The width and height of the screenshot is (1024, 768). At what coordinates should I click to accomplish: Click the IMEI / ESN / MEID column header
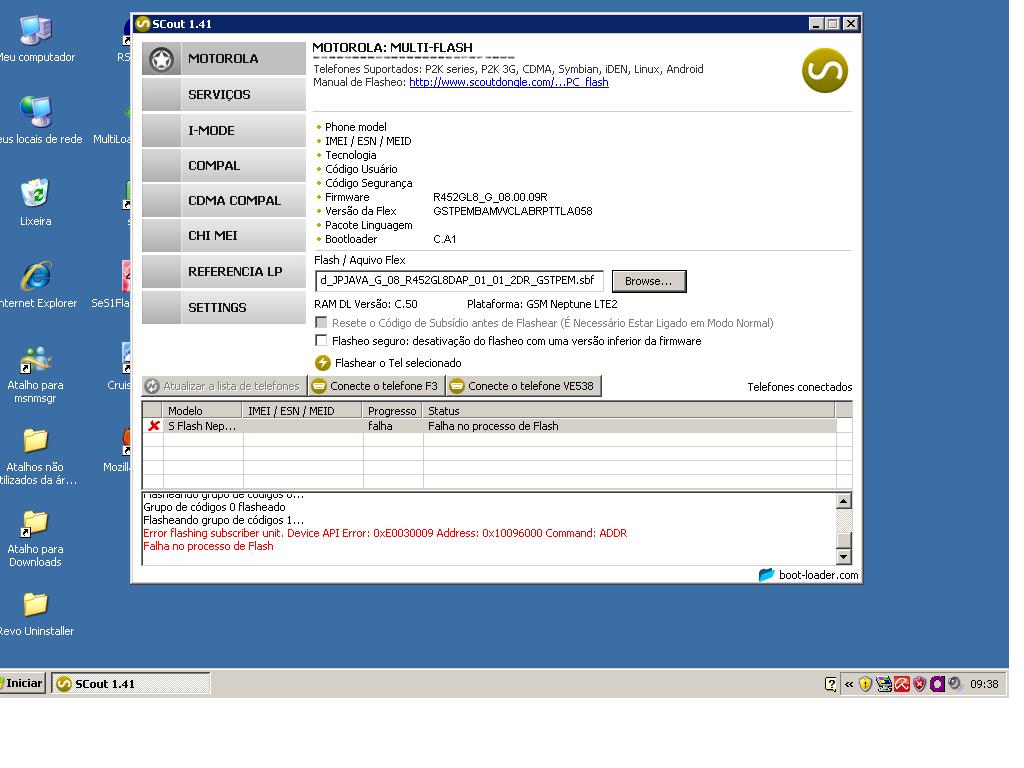302,411
